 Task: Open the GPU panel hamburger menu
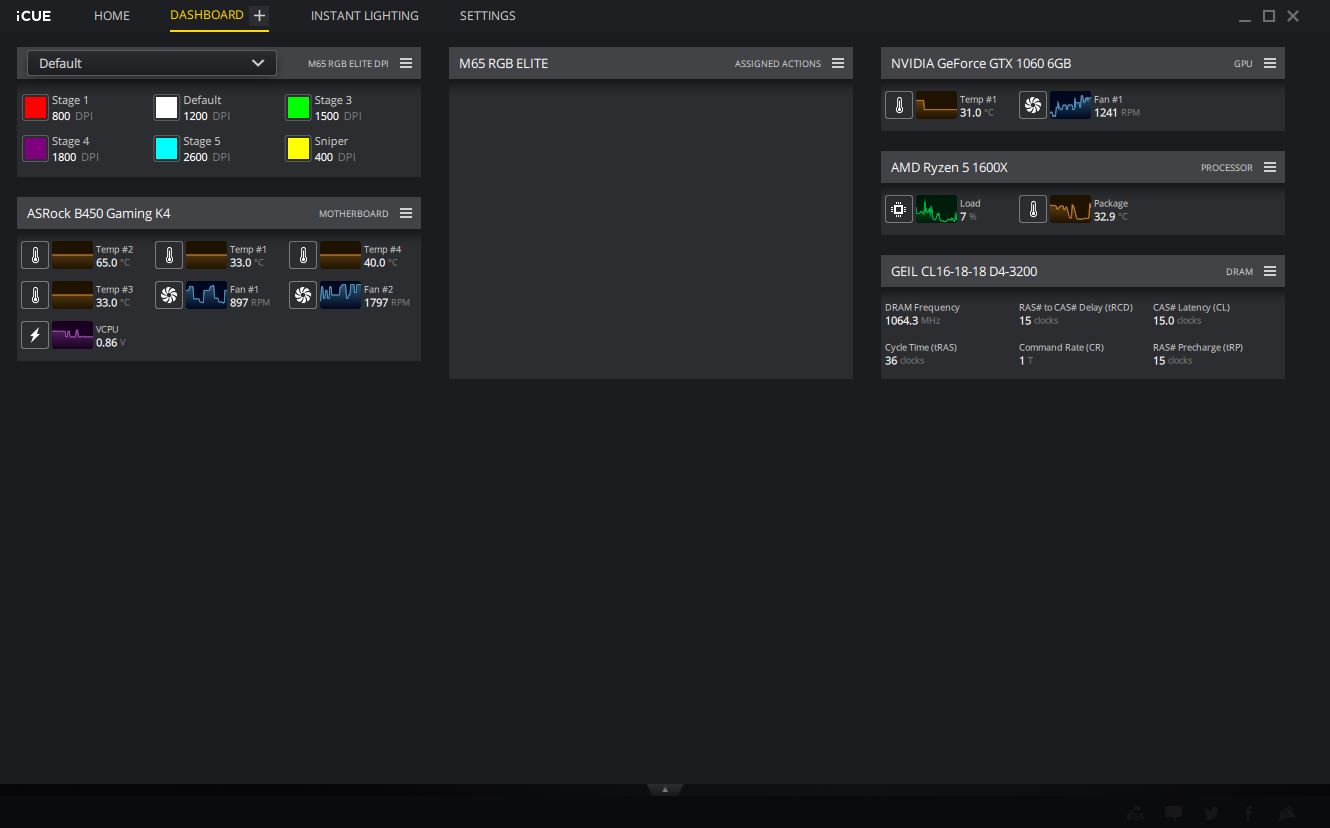click(x=1270, y=63)
